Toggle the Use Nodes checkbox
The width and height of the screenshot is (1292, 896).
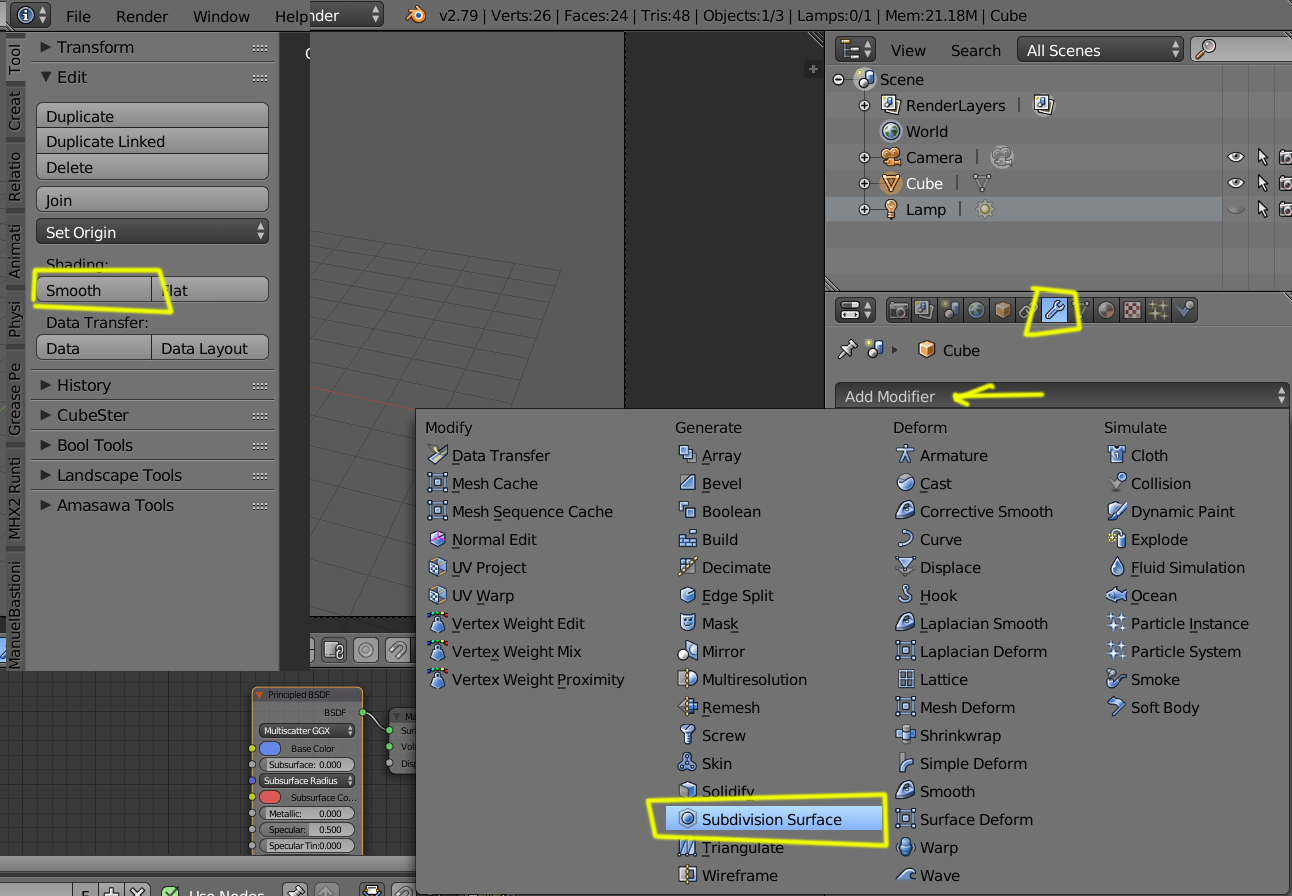point(170,891)
